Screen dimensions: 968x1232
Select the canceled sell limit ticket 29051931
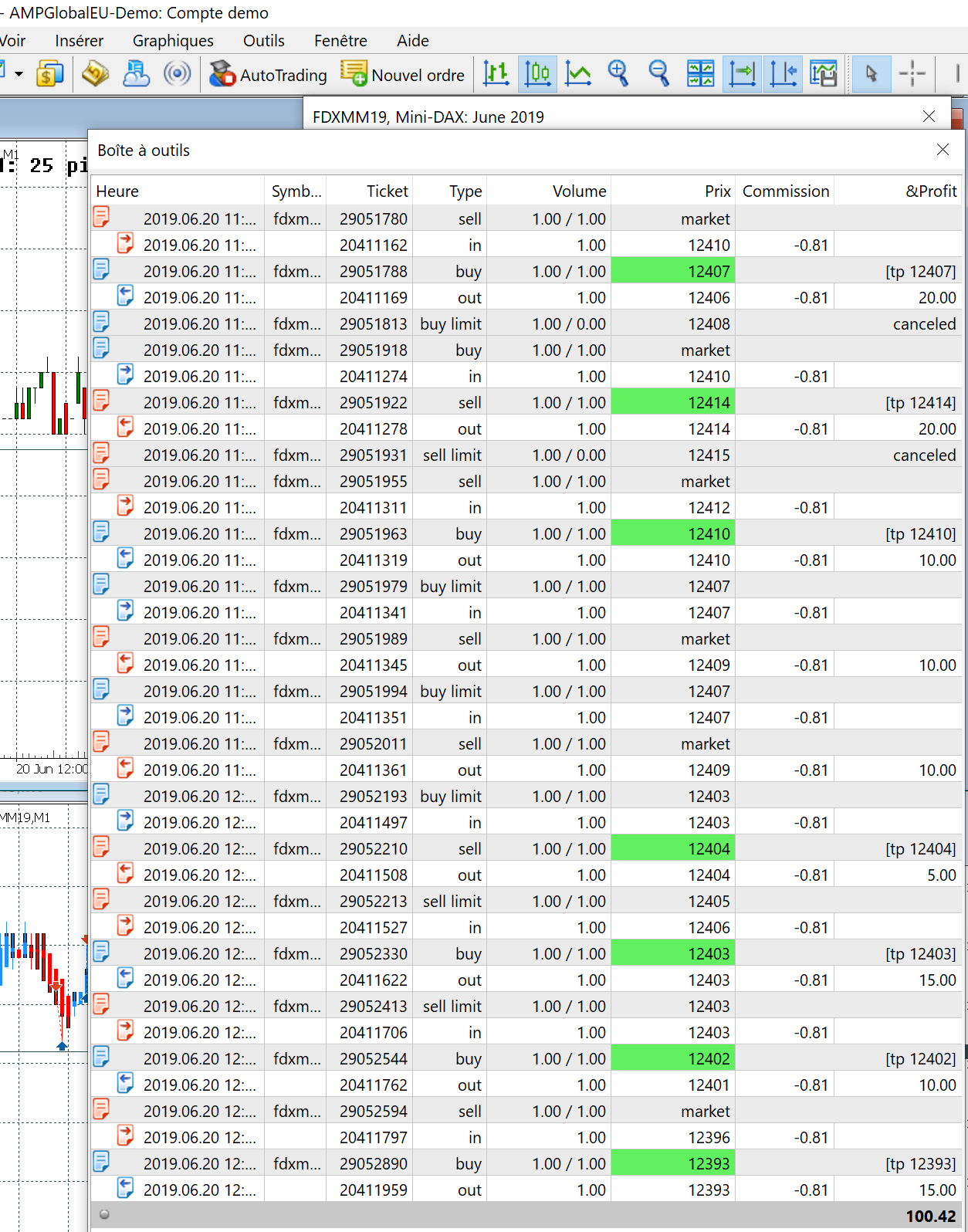[x=526, y=455]
